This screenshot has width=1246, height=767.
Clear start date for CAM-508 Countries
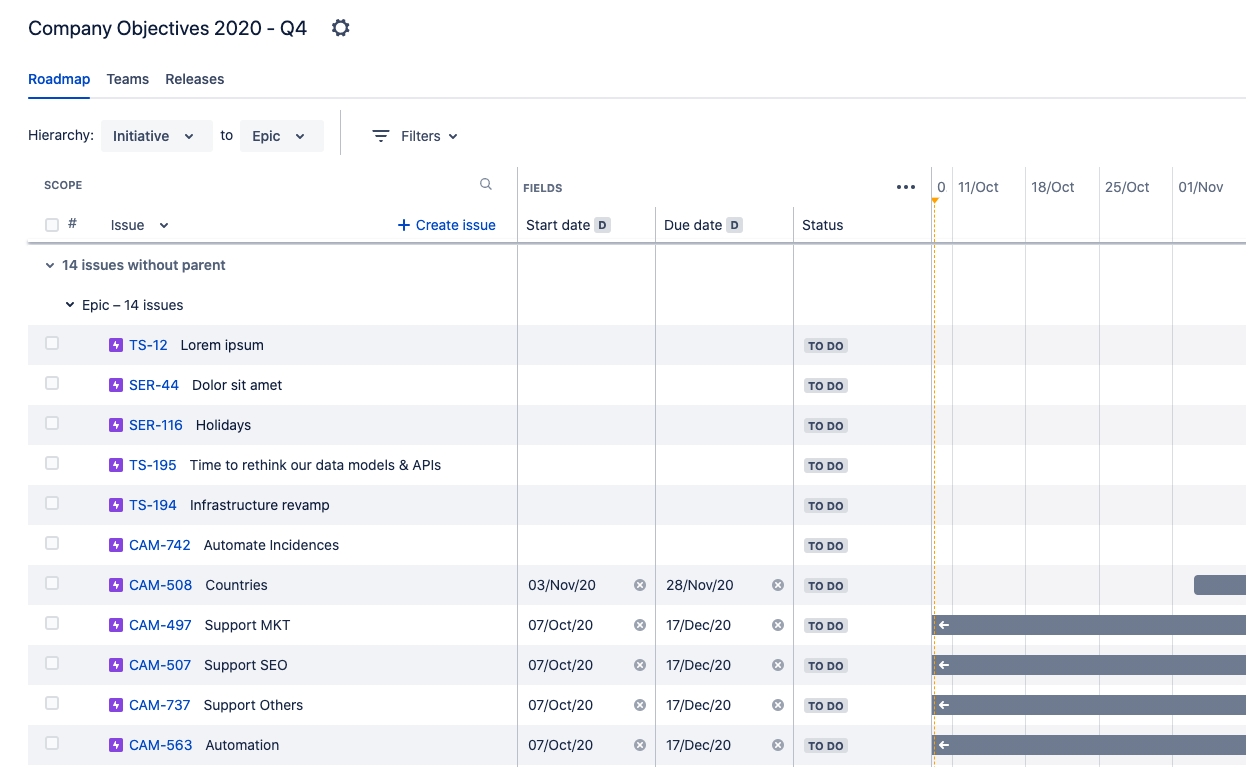point(640,585)
